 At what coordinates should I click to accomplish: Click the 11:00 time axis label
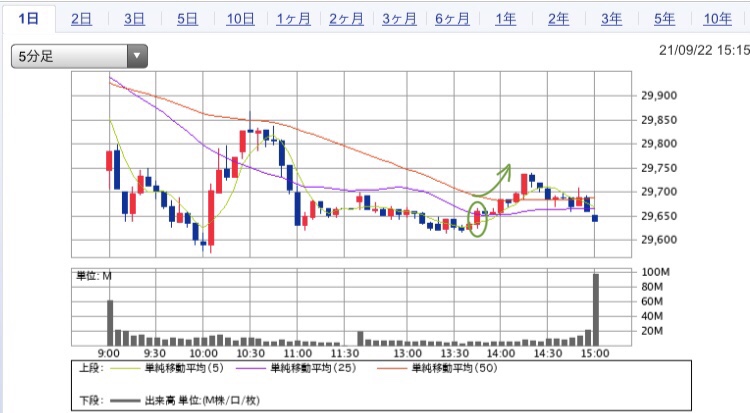click(x=298, y=354)
